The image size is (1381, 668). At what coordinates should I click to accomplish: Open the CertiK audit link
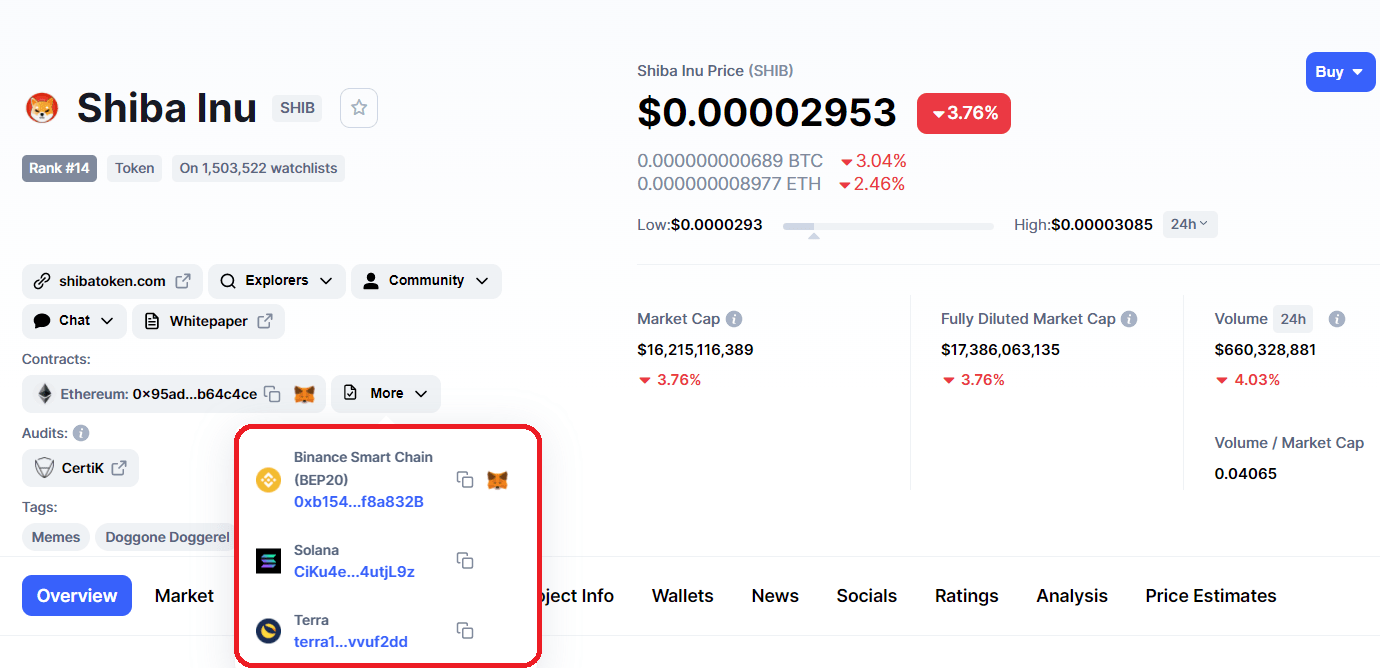point(80,468)
